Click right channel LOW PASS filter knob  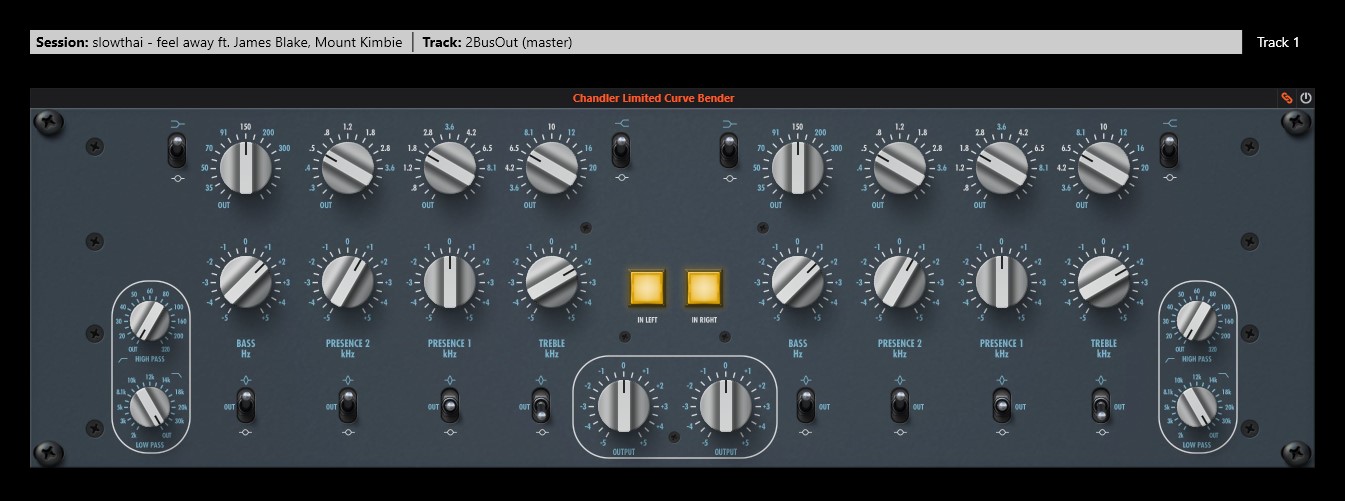coord(1197,406)
